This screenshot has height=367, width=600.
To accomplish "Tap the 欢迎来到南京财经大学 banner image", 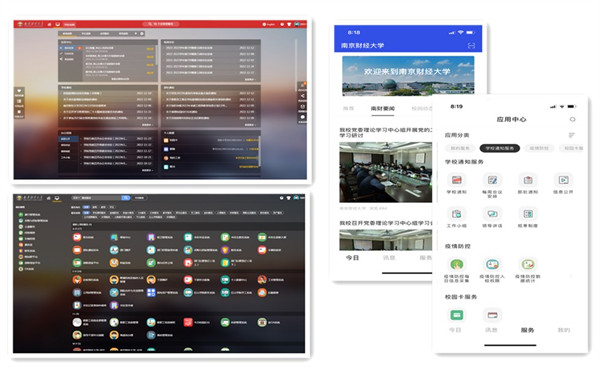I will click(x=408, y=75).
